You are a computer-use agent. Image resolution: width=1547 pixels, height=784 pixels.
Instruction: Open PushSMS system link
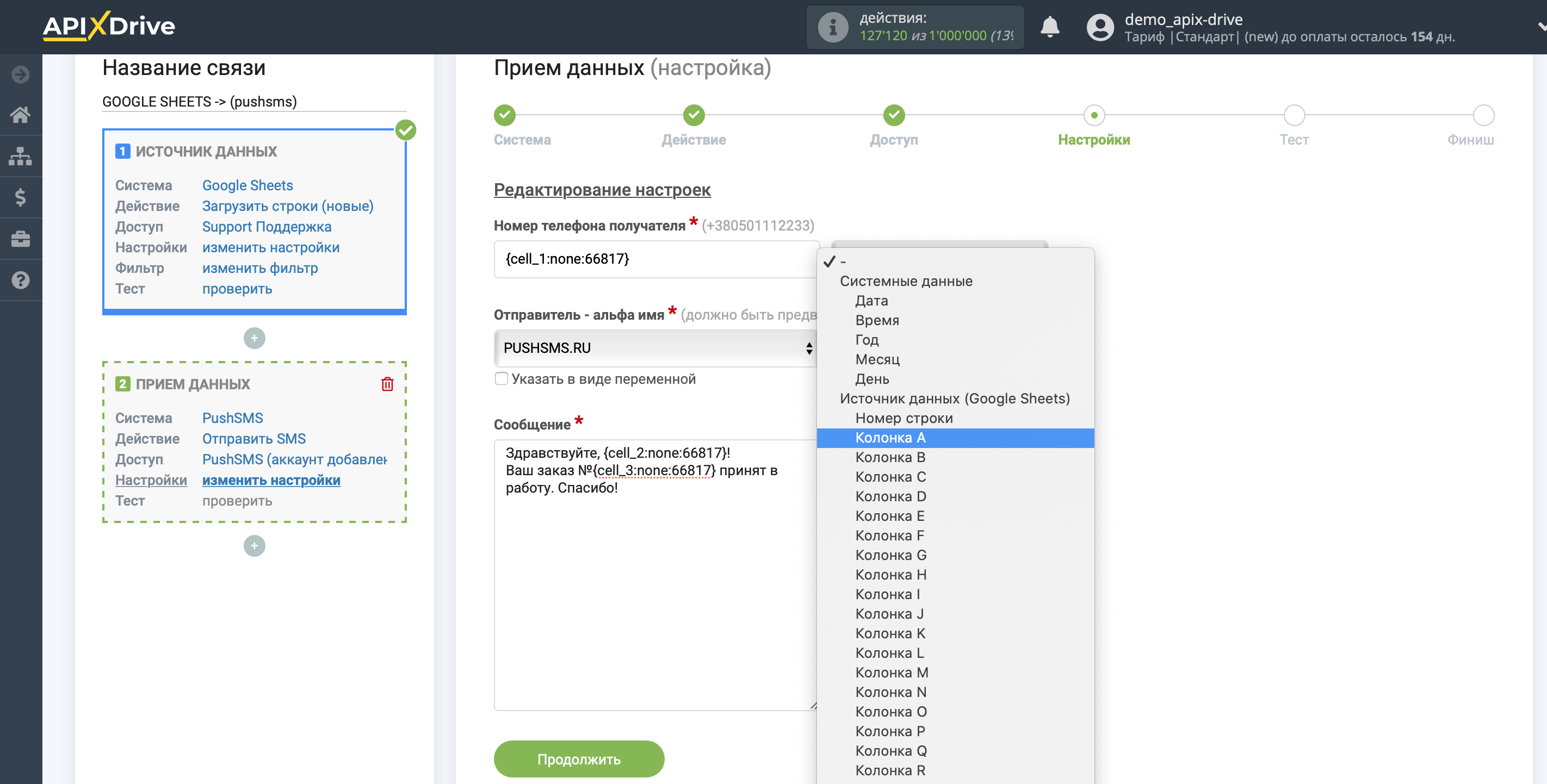pos(232,419)
